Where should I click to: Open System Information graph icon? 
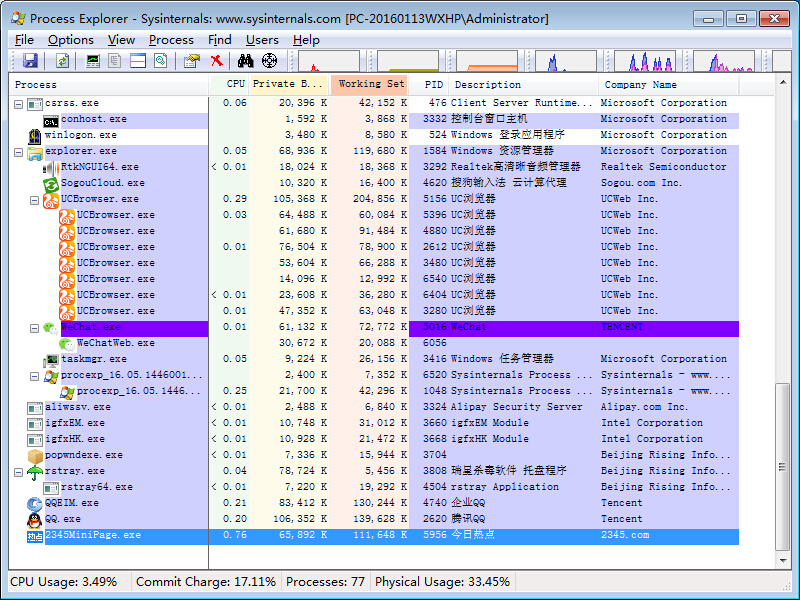[x=92, y=61]
